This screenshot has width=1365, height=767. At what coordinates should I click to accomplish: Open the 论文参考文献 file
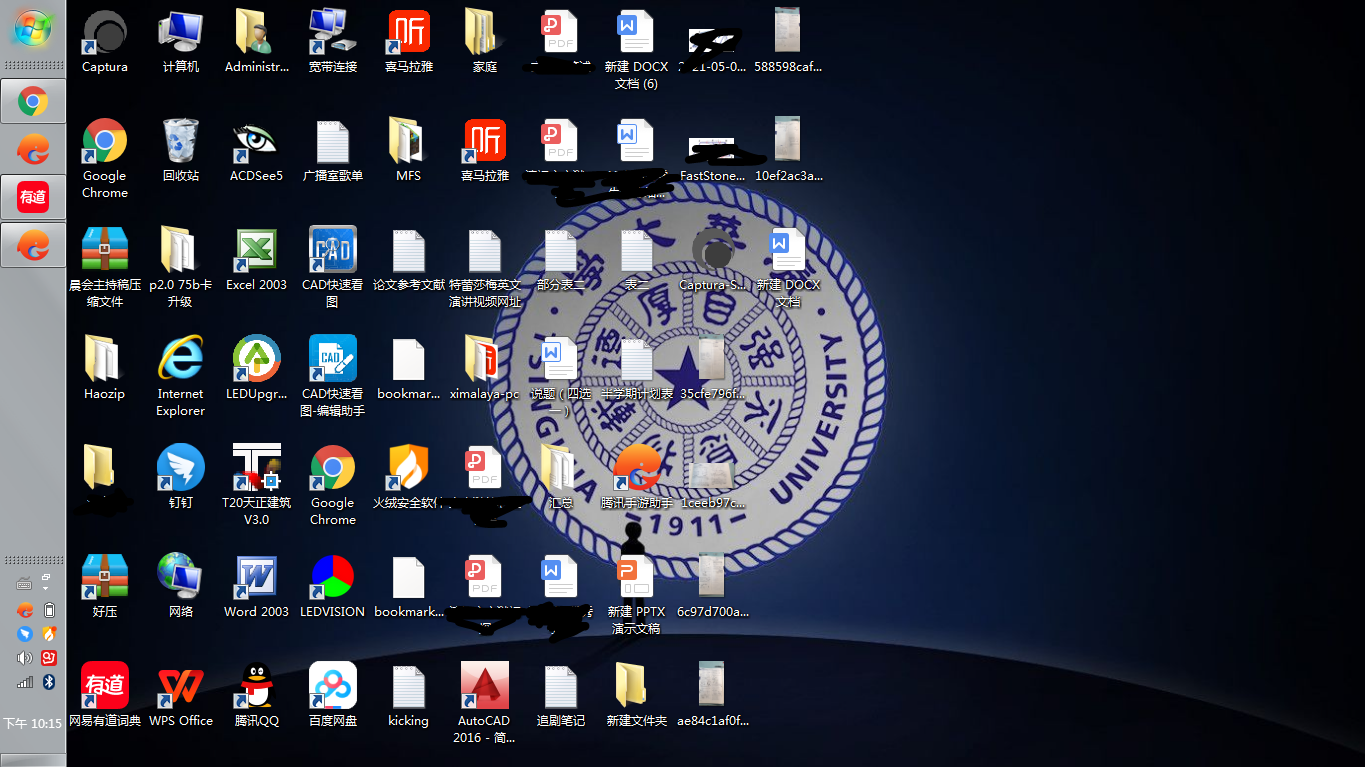[x=409, y=260]
